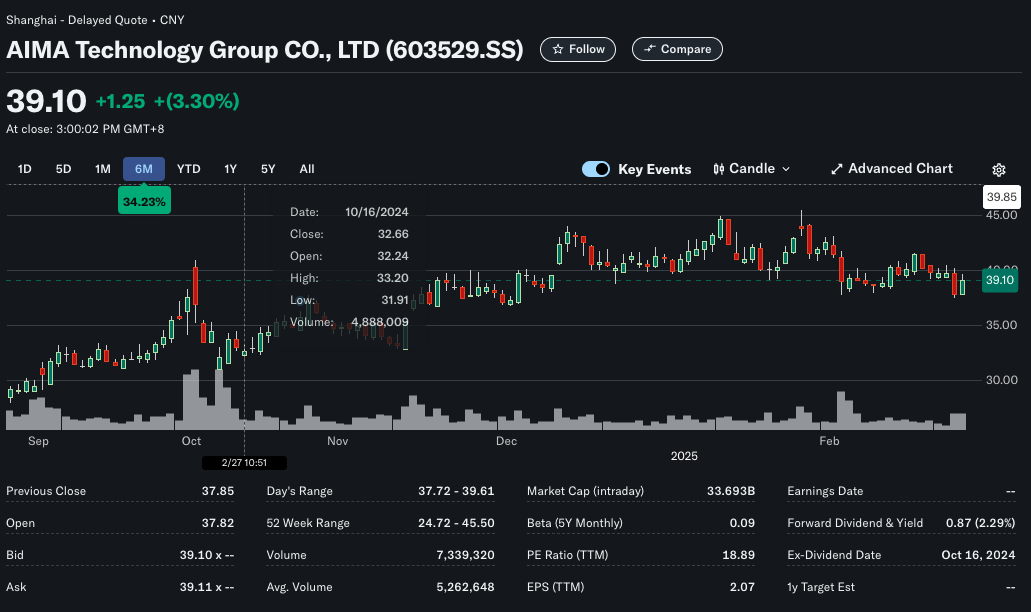The height and width of the screenshot is (612, 1031).
Task: Toggle the Key Events switch
Action: 596,169
